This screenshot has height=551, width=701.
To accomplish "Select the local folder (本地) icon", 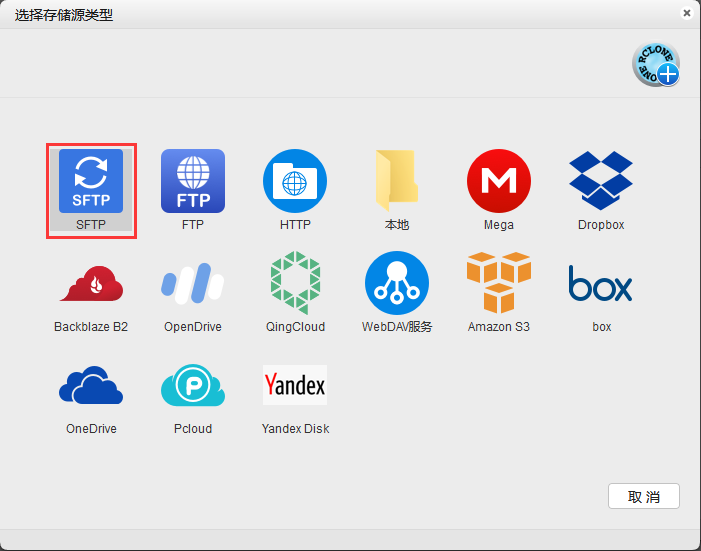I will click(x=397, y=181).
